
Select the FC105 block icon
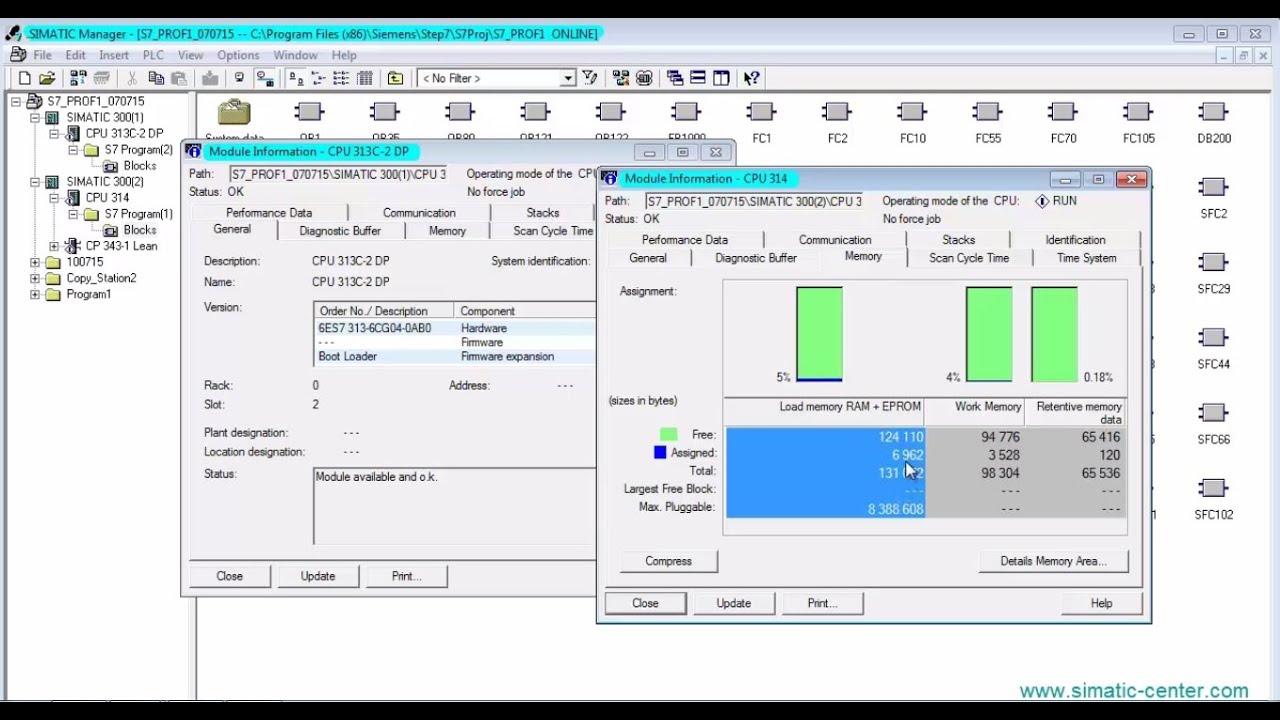(x=1138, y=112)
